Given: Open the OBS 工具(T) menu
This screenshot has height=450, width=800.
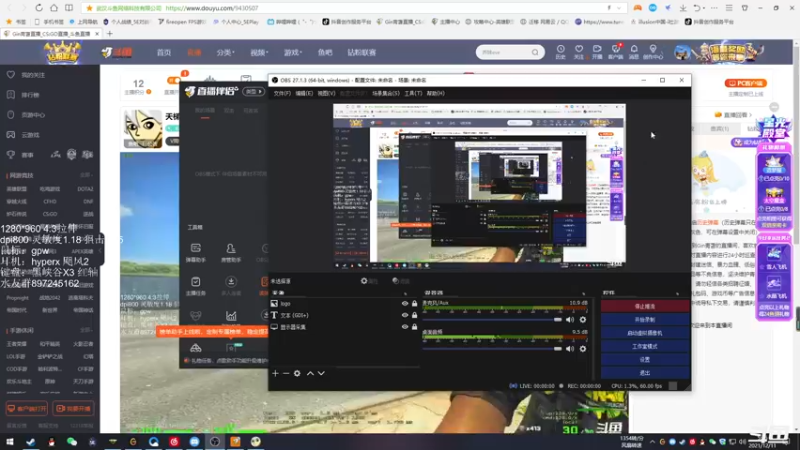Looking at the screenshot, I should pyautogui.click(x=413, y=93).
